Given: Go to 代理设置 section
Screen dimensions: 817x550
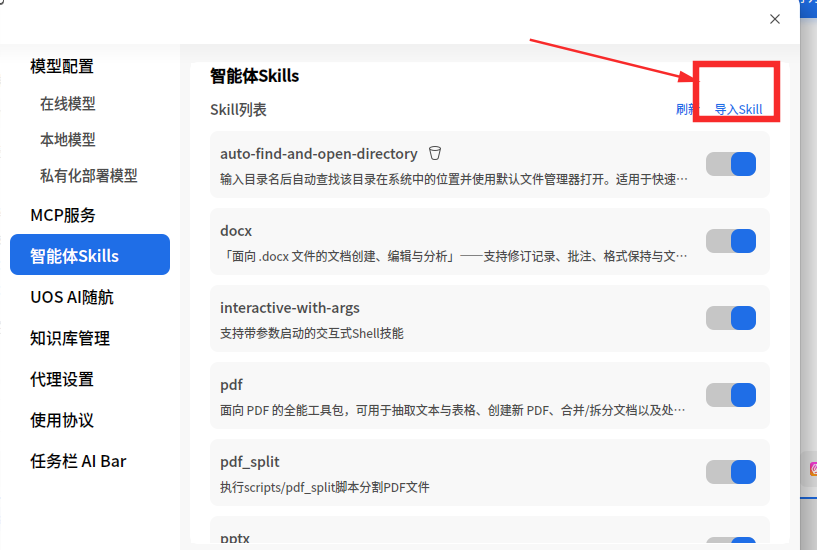Looking at the screenshot, I should point(62,380).
